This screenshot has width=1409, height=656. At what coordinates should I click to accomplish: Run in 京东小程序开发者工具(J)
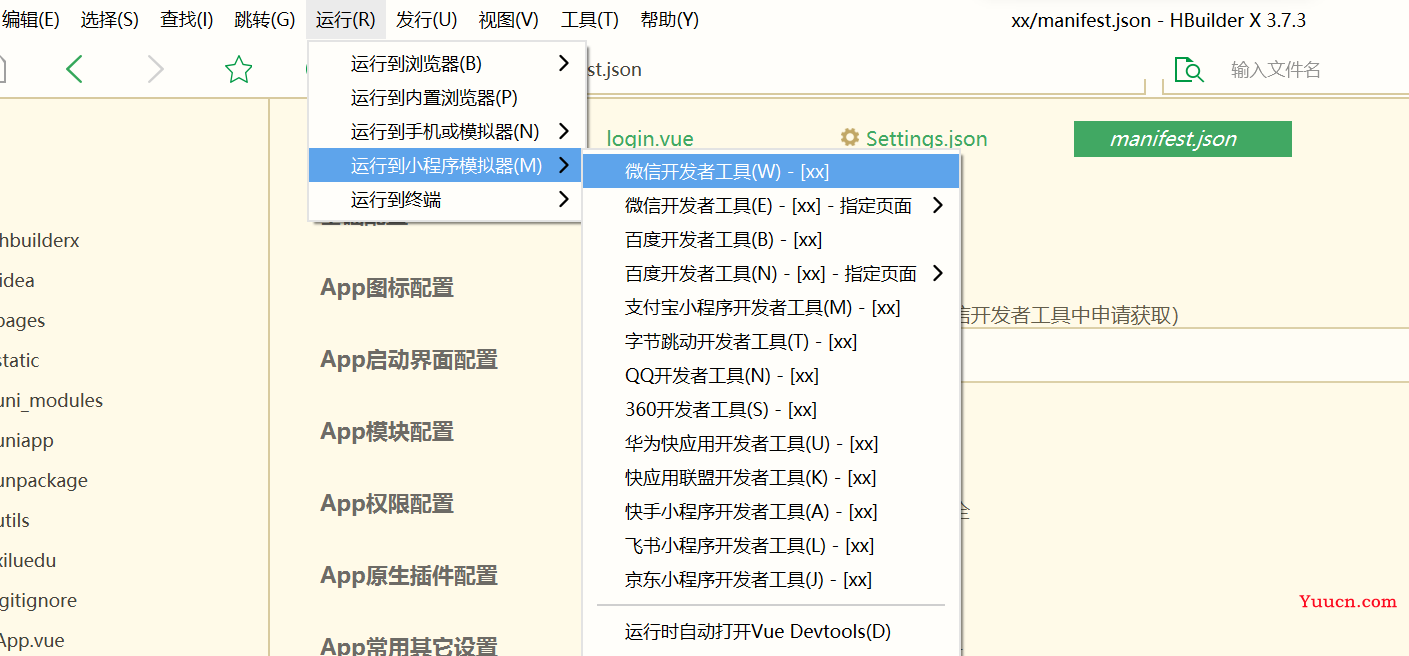[x=771, y=580]
